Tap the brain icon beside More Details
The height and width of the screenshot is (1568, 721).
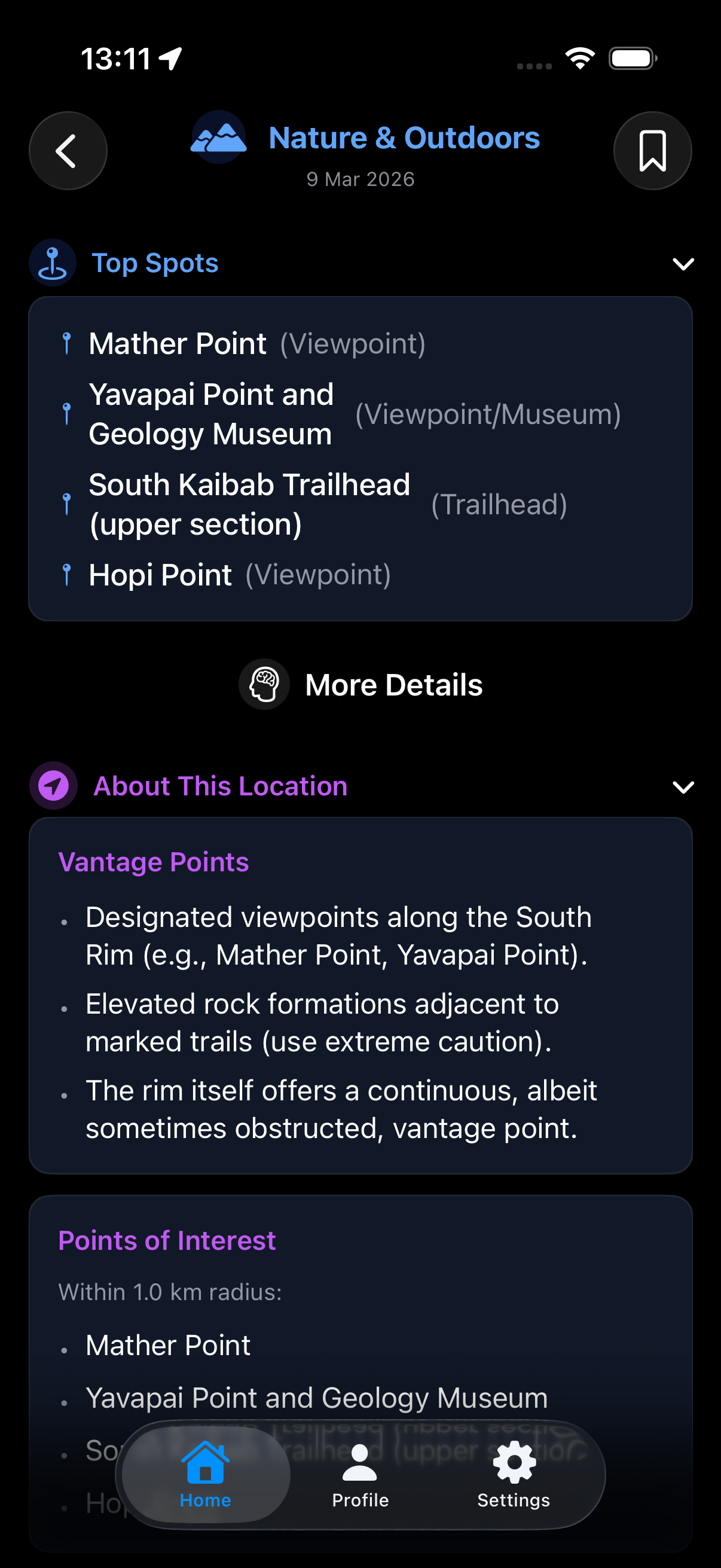coord(264,684)
